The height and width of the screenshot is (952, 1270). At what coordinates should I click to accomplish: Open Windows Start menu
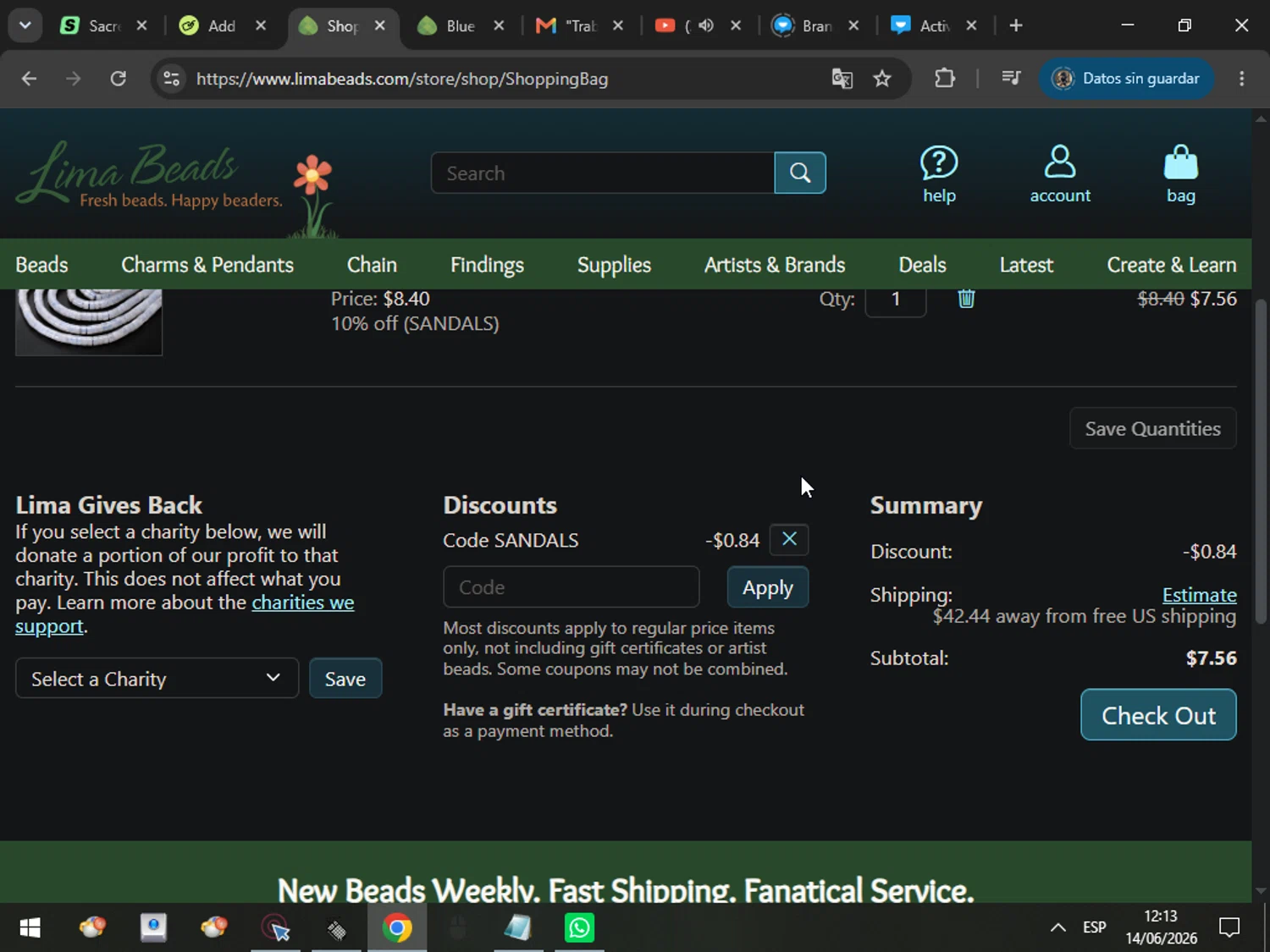[x=30, y=928]
